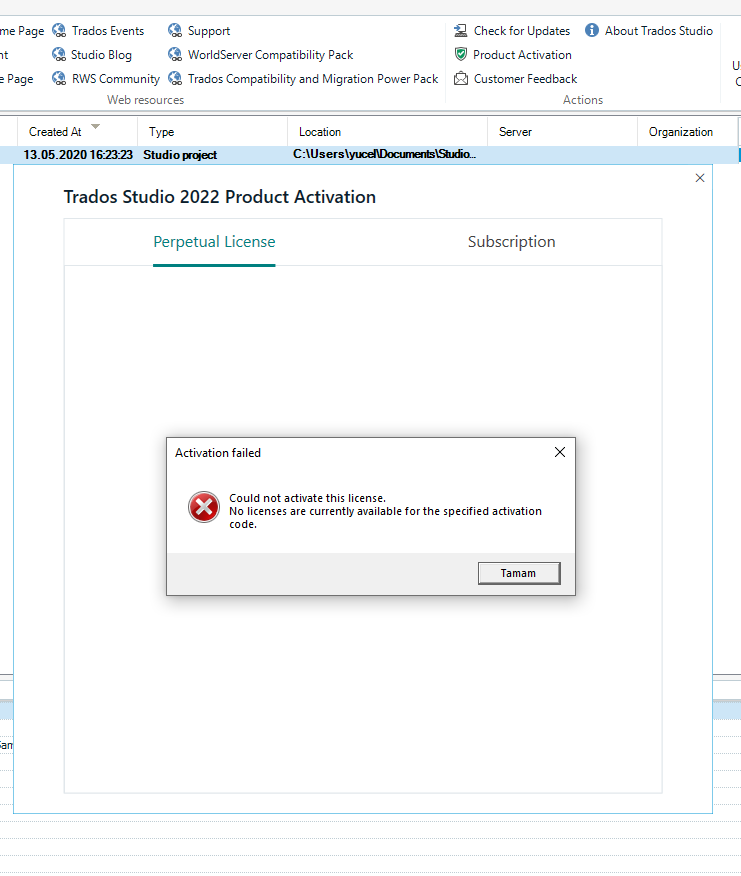Sort by the Organization column header

687,132
